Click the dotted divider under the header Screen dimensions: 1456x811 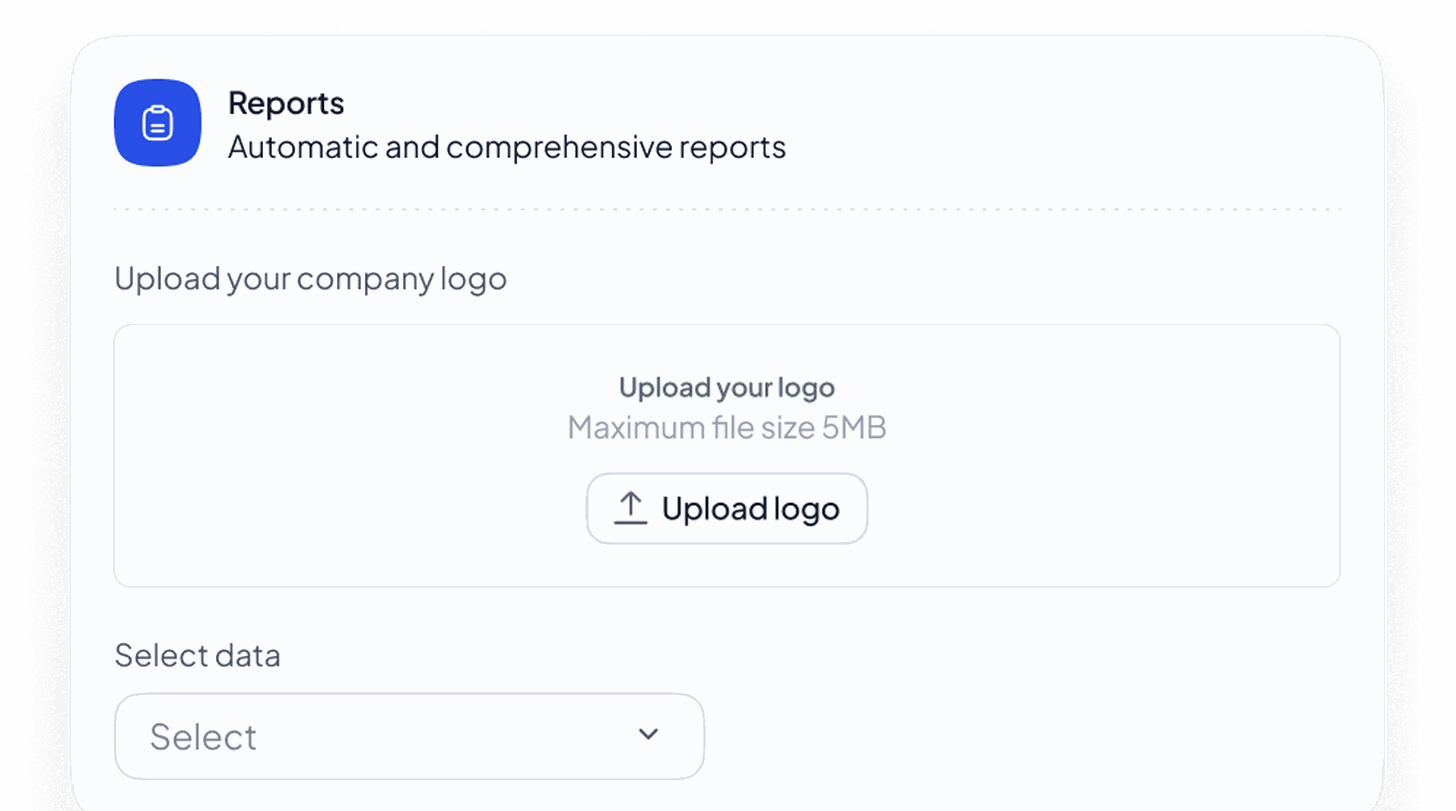pos(726,210)
